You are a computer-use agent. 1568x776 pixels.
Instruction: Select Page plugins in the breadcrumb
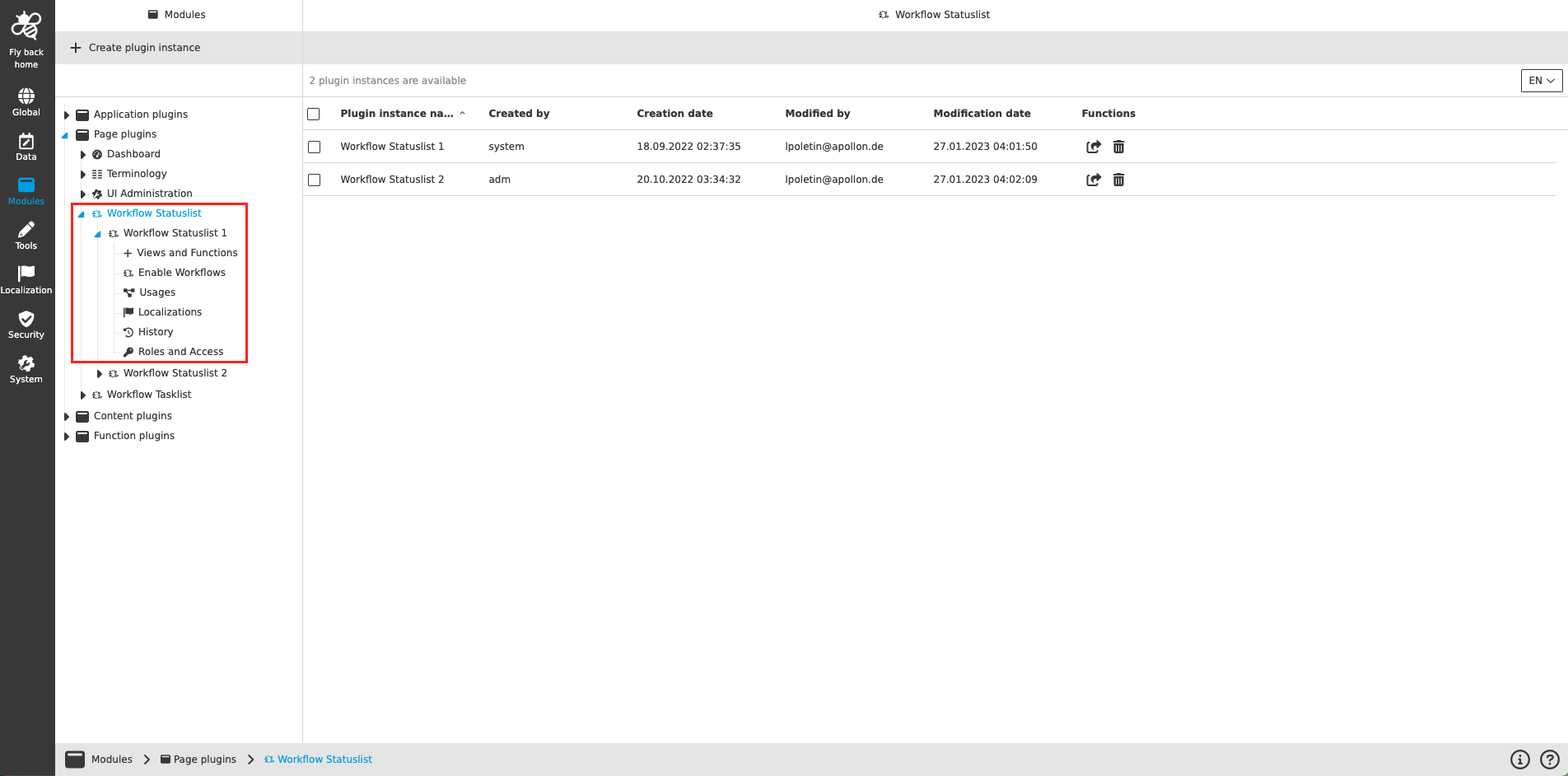pyautogui.click(x=205, y=759)
